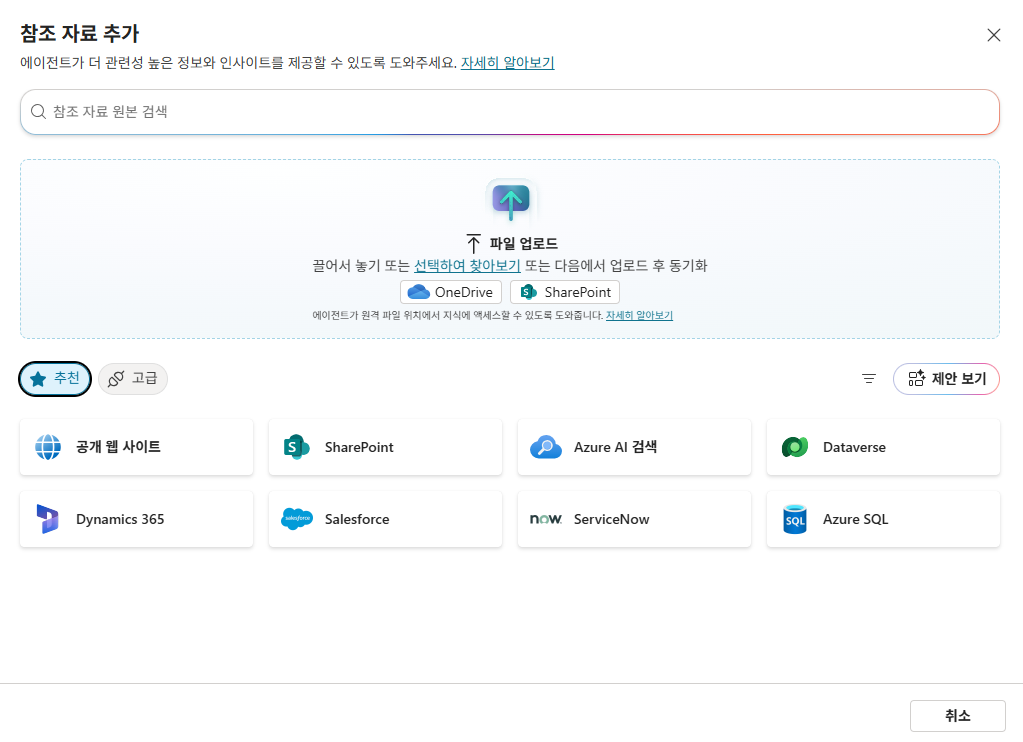Open the Azure SQL database source

(x=883, y=519)
